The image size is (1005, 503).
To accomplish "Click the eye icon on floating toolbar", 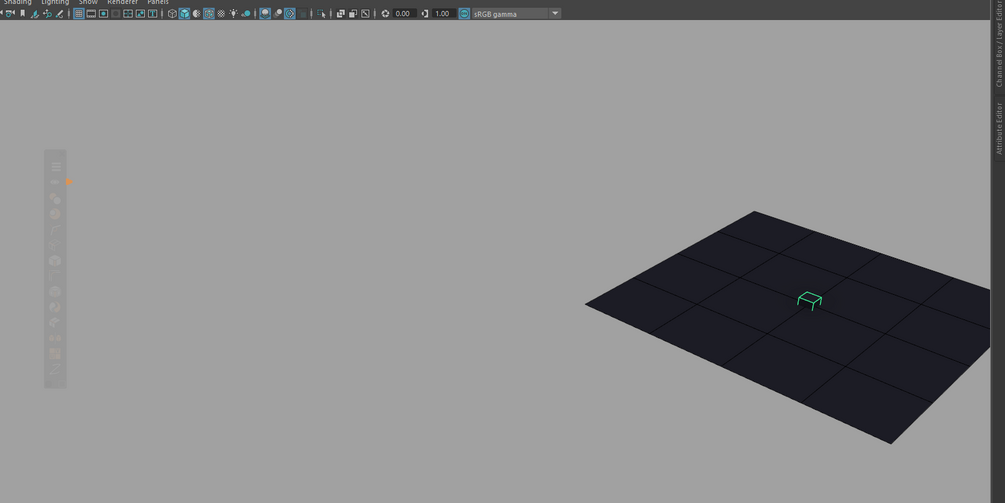I will [x=55, y=183].
